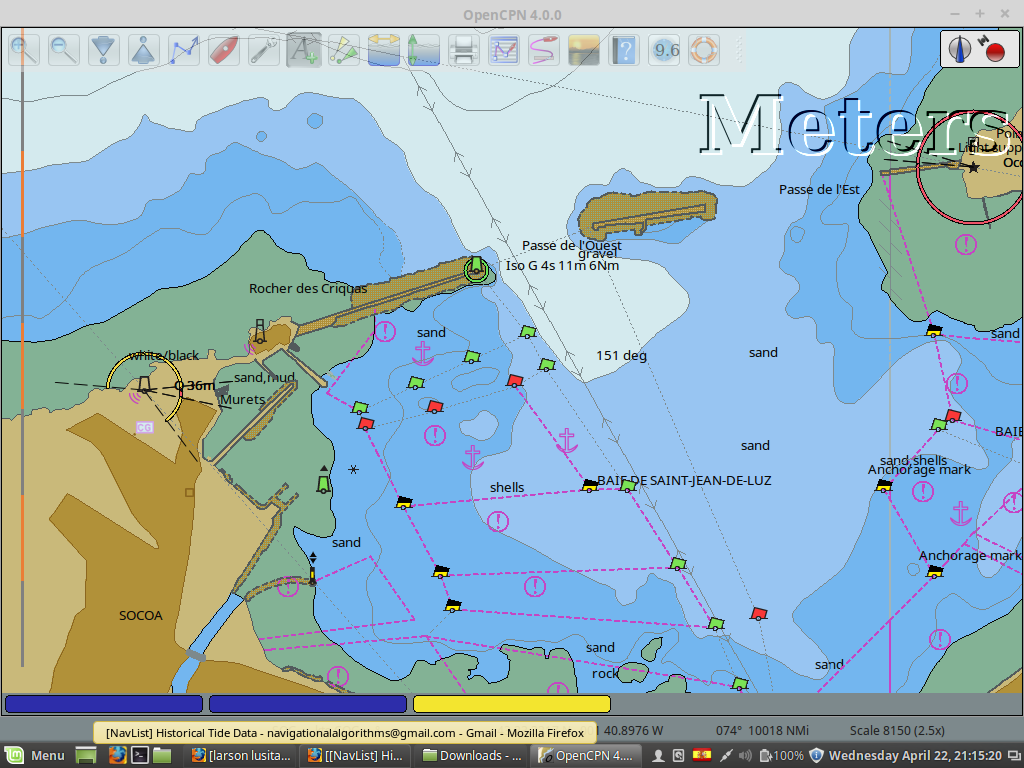Viewport: 1024px width, 768px height.
Task: Enable Auto Follow red boat icon
Action: (224, 49)
